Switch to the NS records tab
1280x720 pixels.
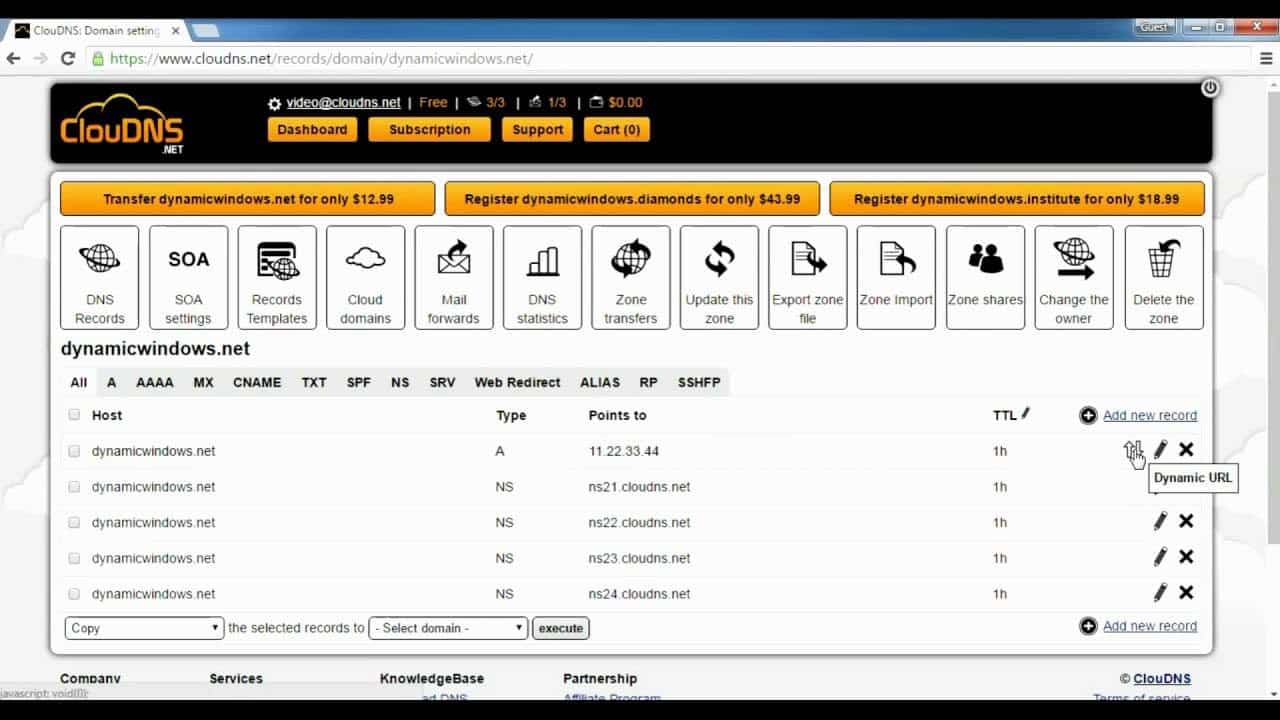pyautogui.click(x=400, y=382)
